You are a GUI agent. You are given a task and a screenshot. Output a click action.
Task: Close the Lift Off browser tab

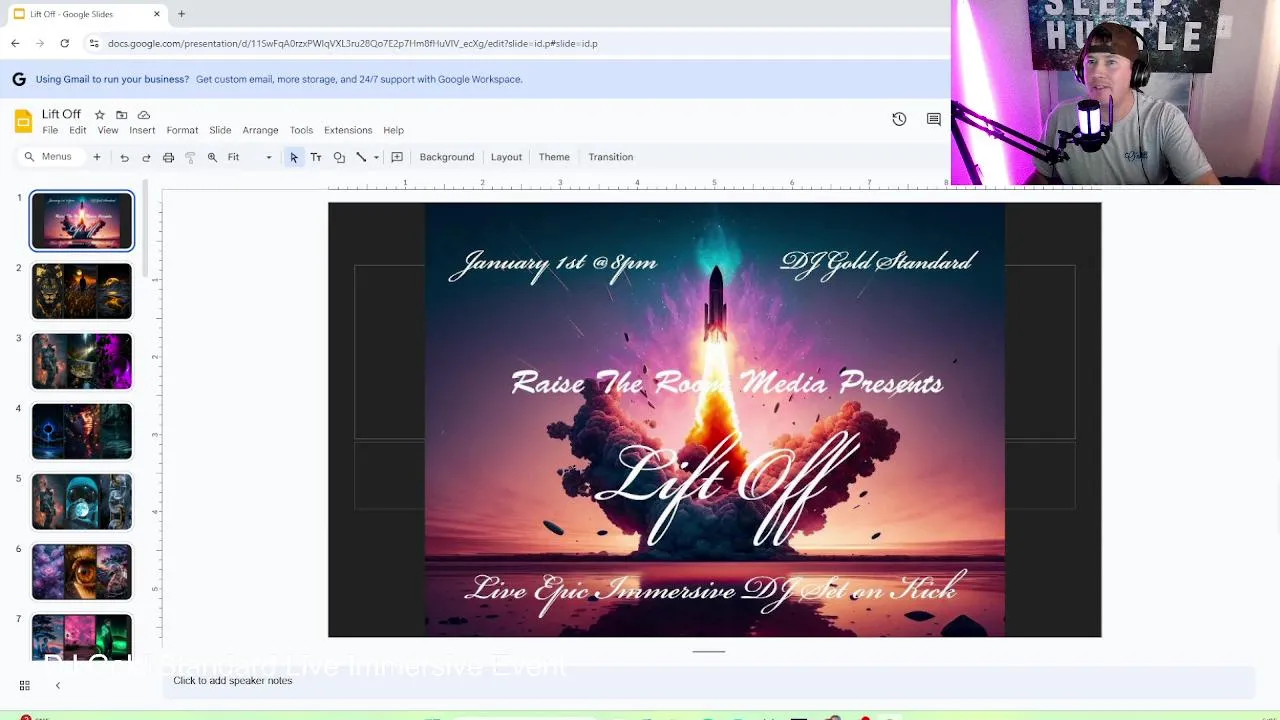point(156,14)
